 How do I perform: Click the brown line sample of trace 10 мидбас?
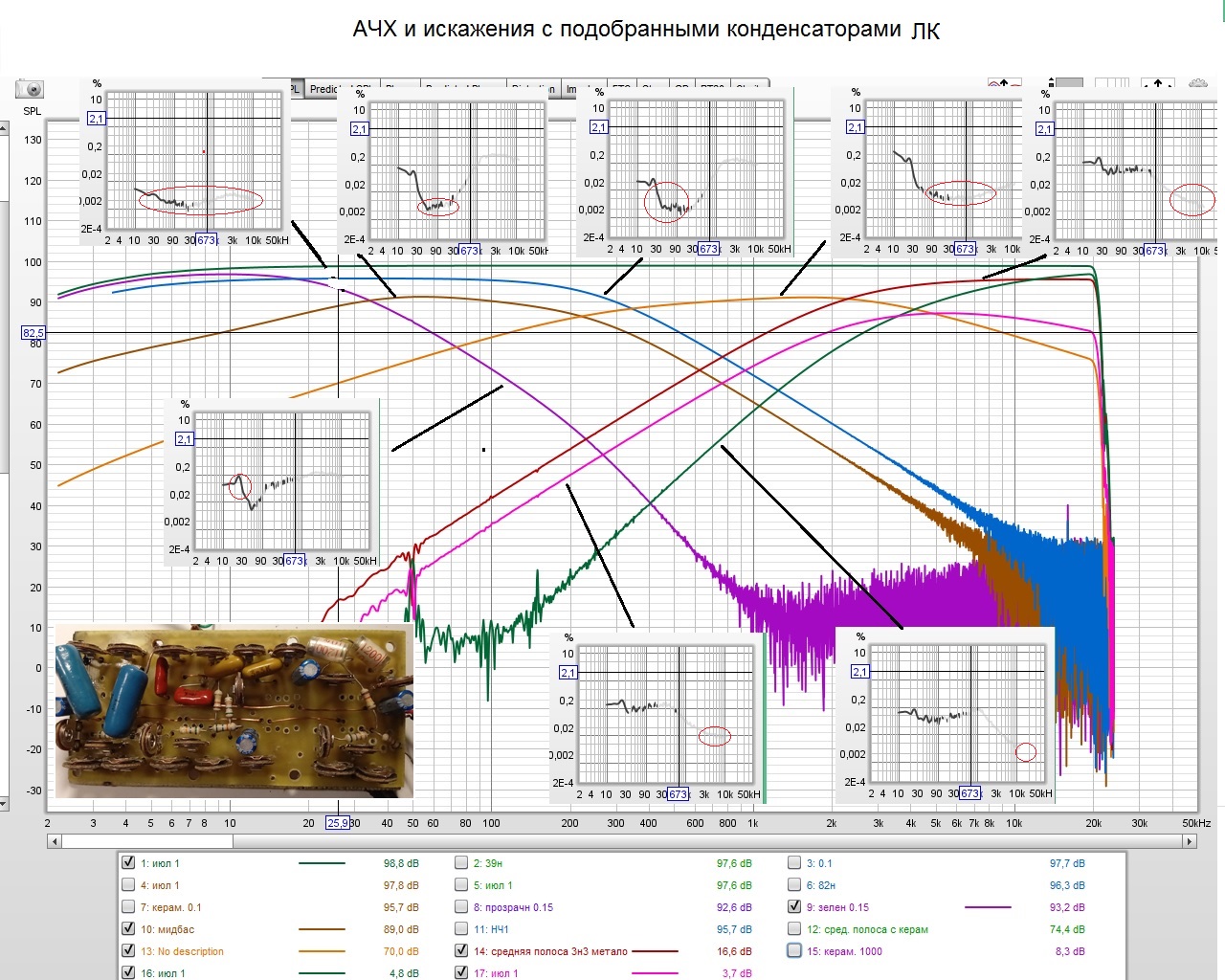click(322, 929)
